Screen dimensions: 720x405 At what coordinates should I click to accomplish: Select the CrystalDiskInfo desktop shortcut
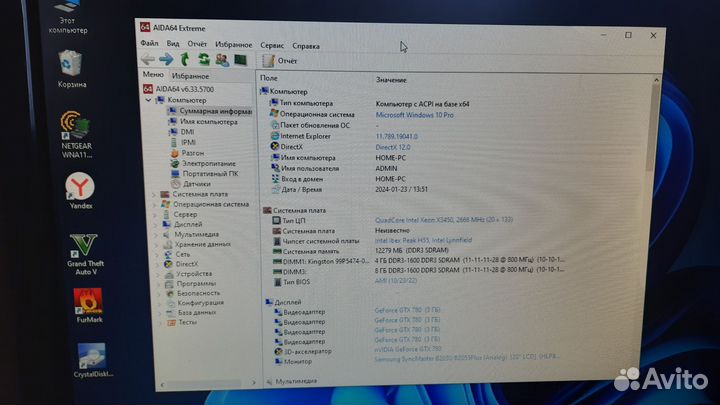[x=89, y=362]
